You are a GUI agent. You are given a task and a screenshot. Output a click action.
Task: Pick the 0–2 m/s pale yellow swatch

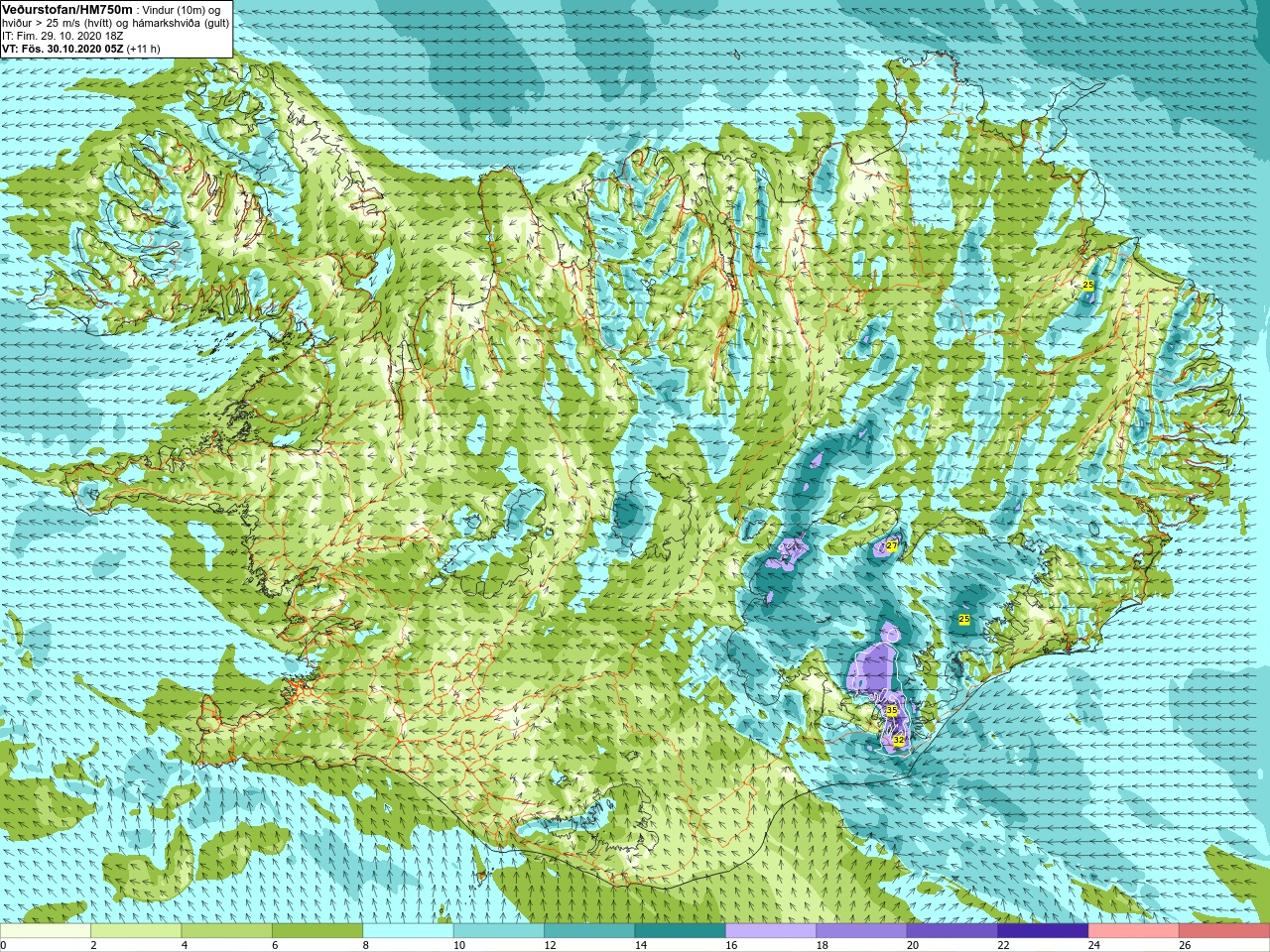pyautogui.click(x=46, y=931)
